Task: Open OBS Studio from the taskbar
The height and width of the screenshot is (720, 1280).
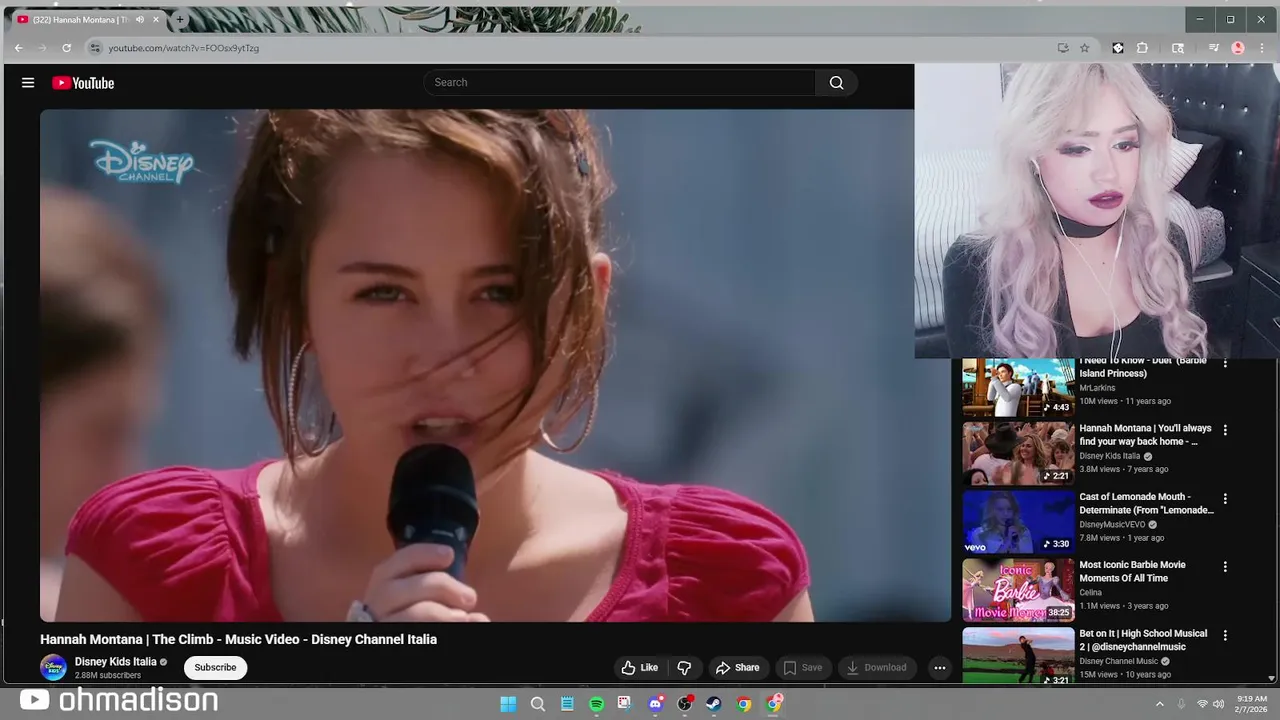Action: point(685,704)
